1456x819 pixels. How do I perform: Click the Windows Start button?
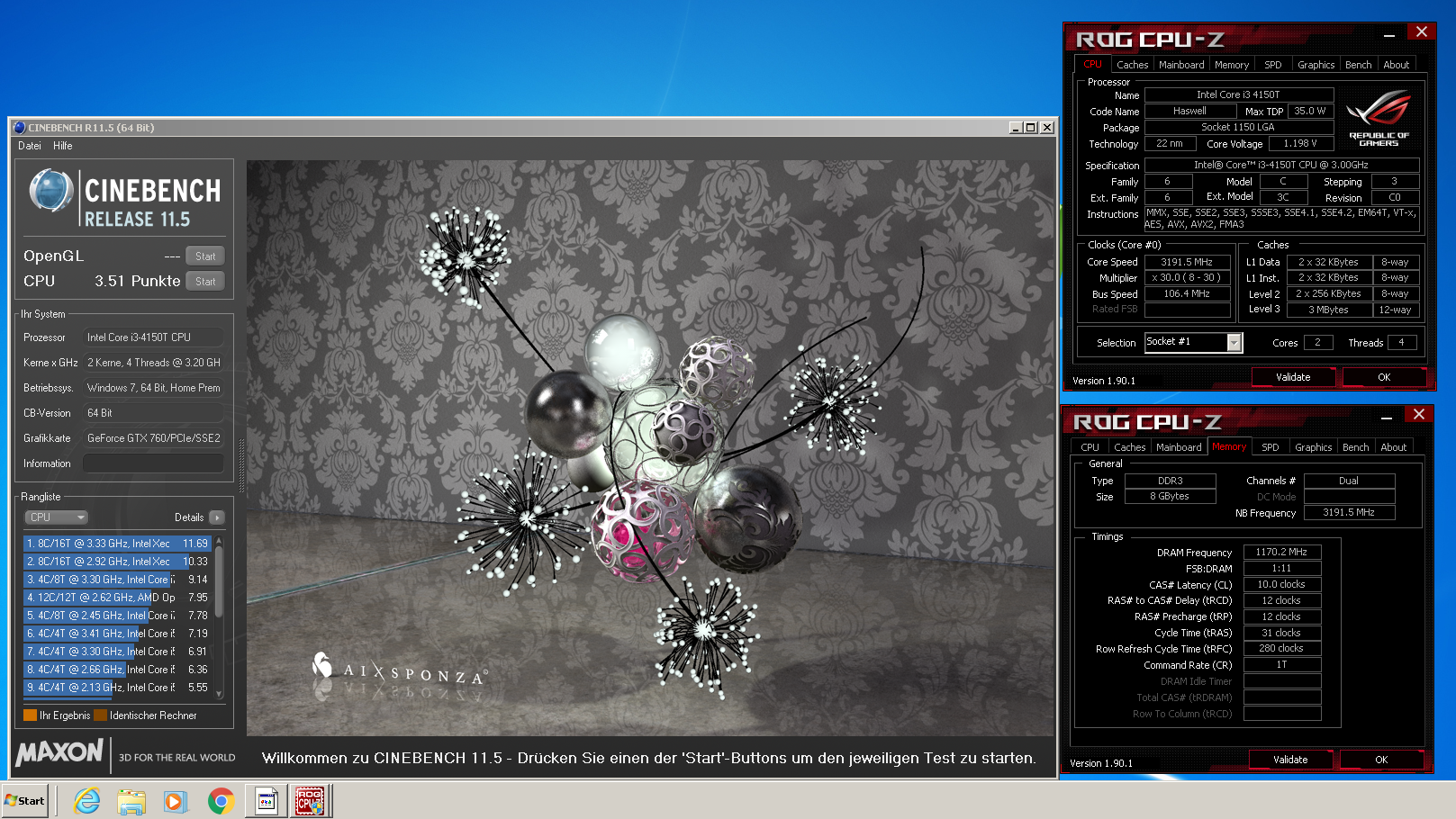point(24,800)
